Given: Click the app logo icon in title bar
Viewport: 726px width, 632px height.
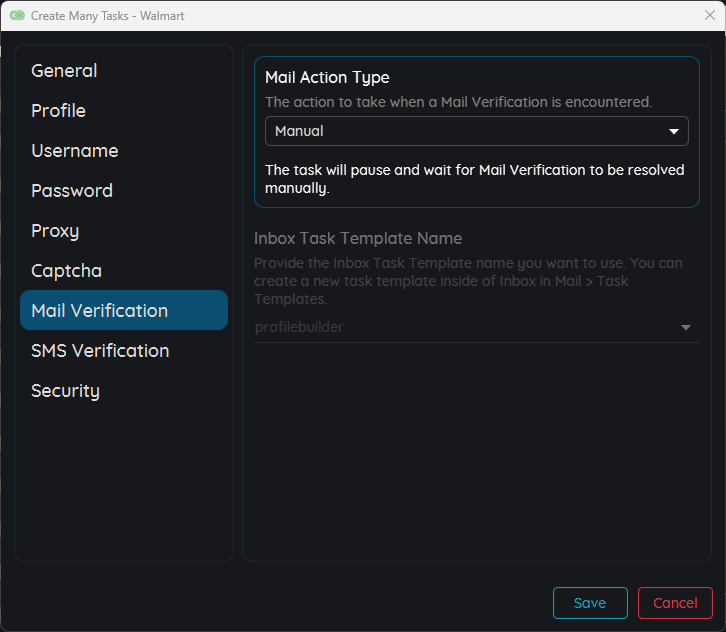Looking at the screenshot, I should tap(16, 16).
